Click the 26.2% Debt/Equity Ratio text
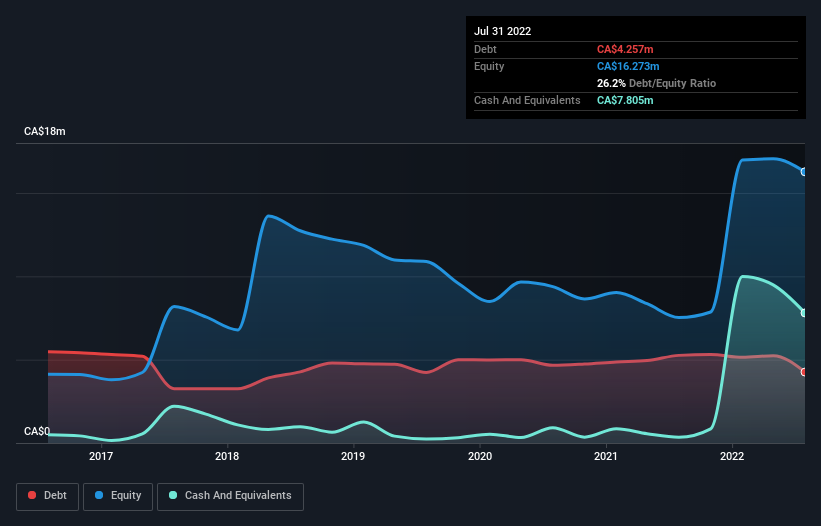The image size is (821, 526). click(656, 83)
